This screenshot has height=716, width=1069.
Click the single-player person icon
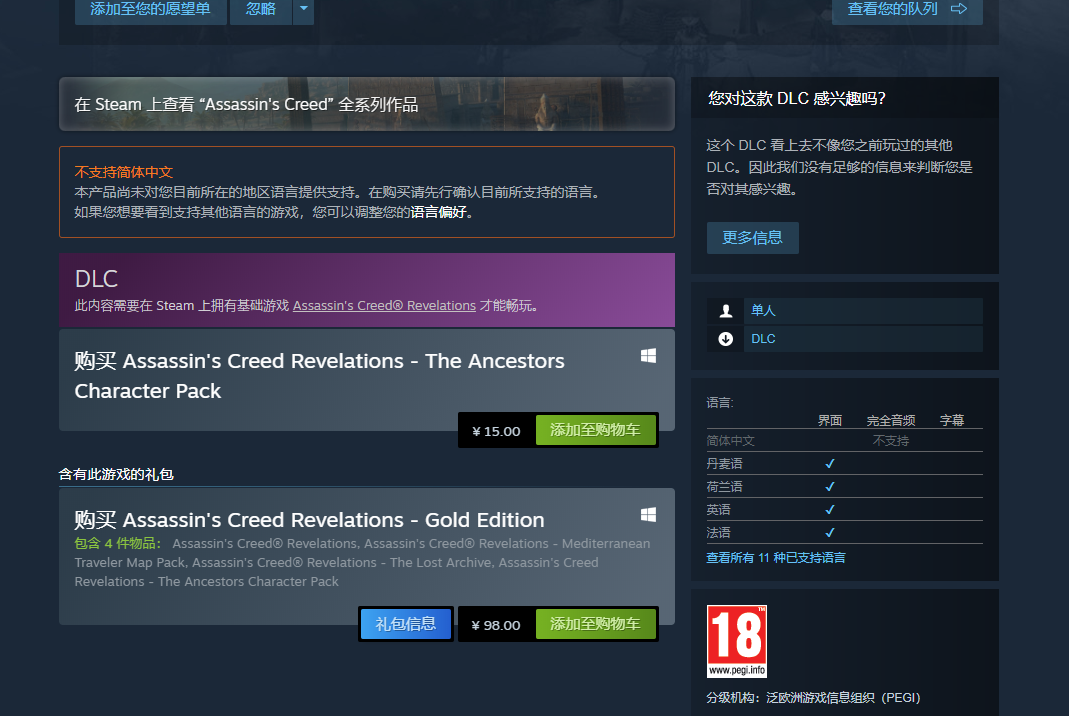pyautogui.click(x=725, y=311)
